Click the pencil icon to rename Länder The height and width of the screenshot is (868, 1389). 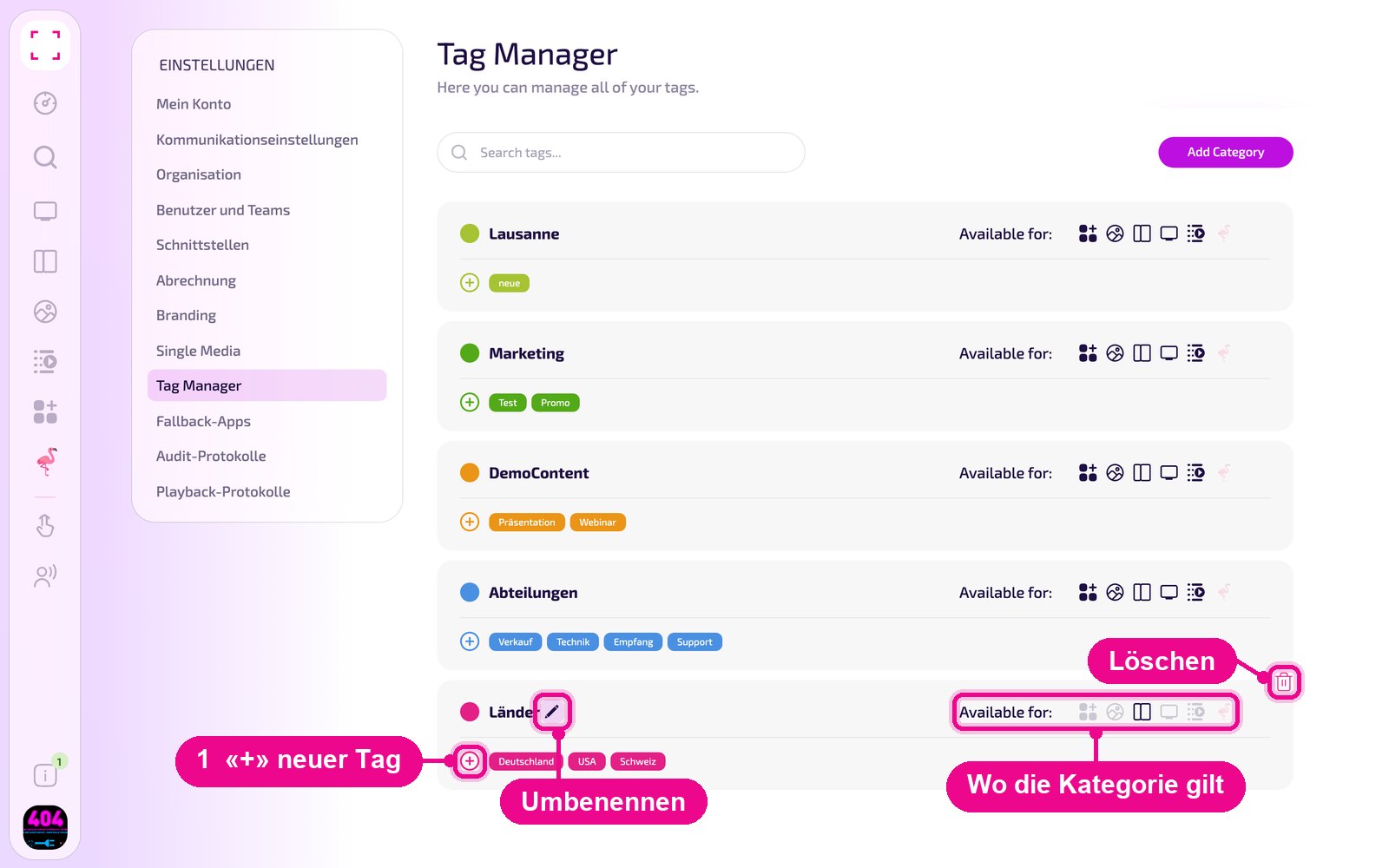[552, 712]
